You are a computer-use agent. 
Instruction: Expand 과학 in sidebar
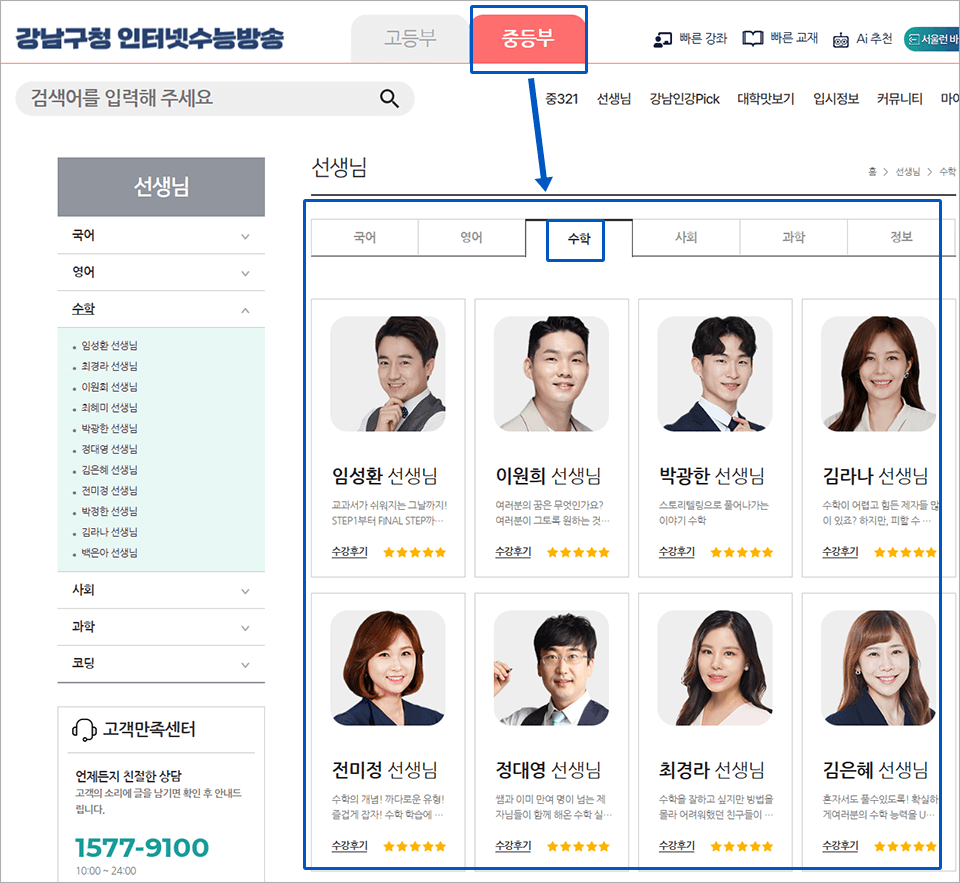(161, 627)
